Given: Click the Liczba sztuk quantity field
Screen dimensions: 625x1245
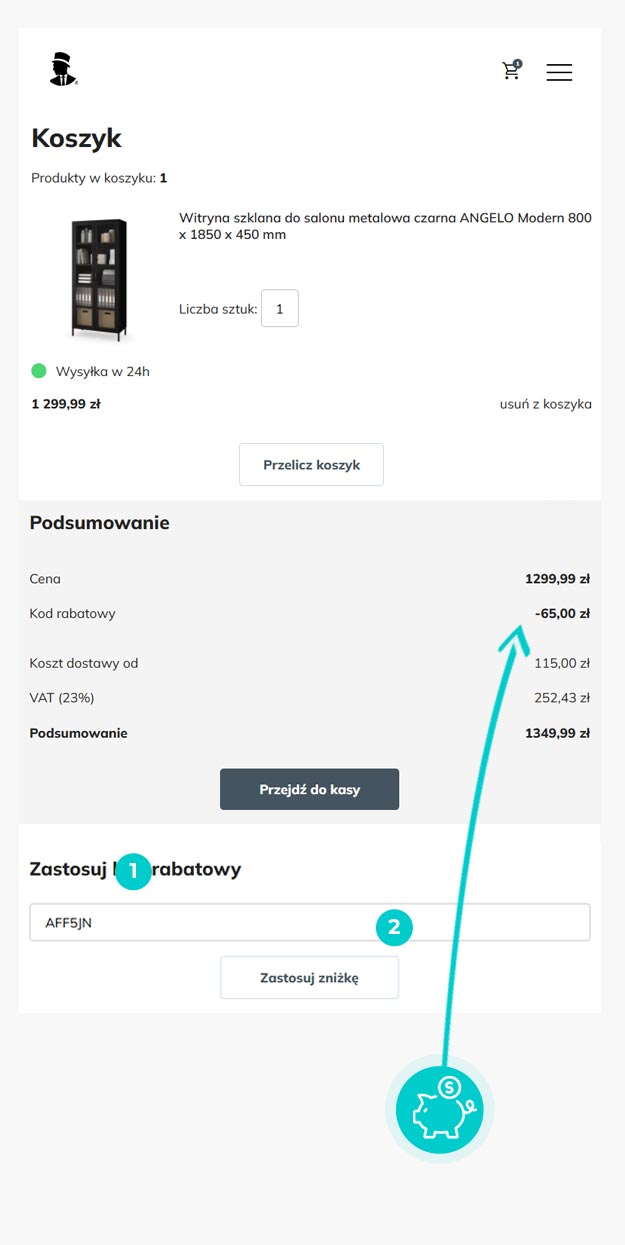Looking at the screenshot, I should (280, 309).
